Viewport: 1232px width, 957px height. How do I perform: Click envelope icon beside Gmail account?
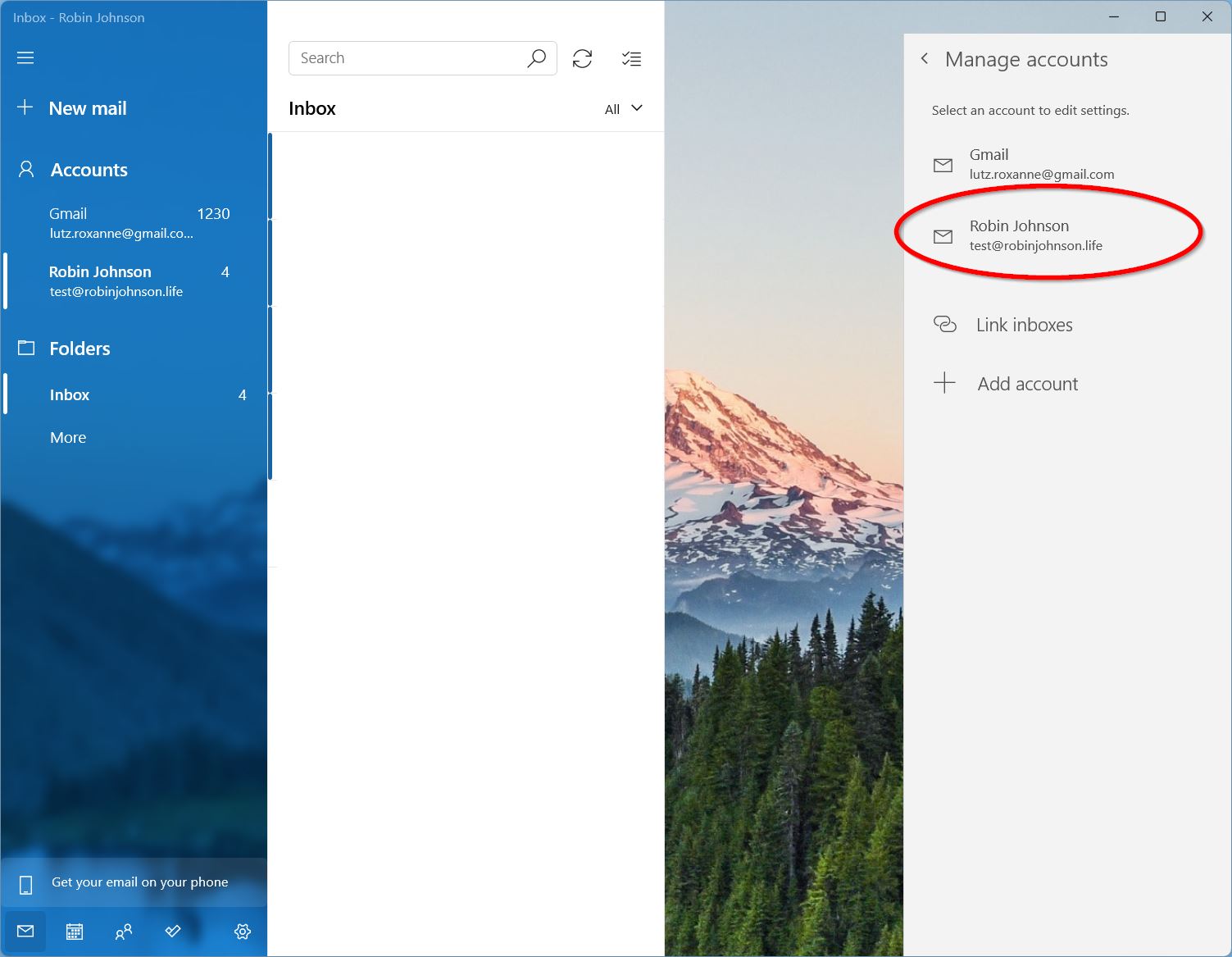point(943,166)
